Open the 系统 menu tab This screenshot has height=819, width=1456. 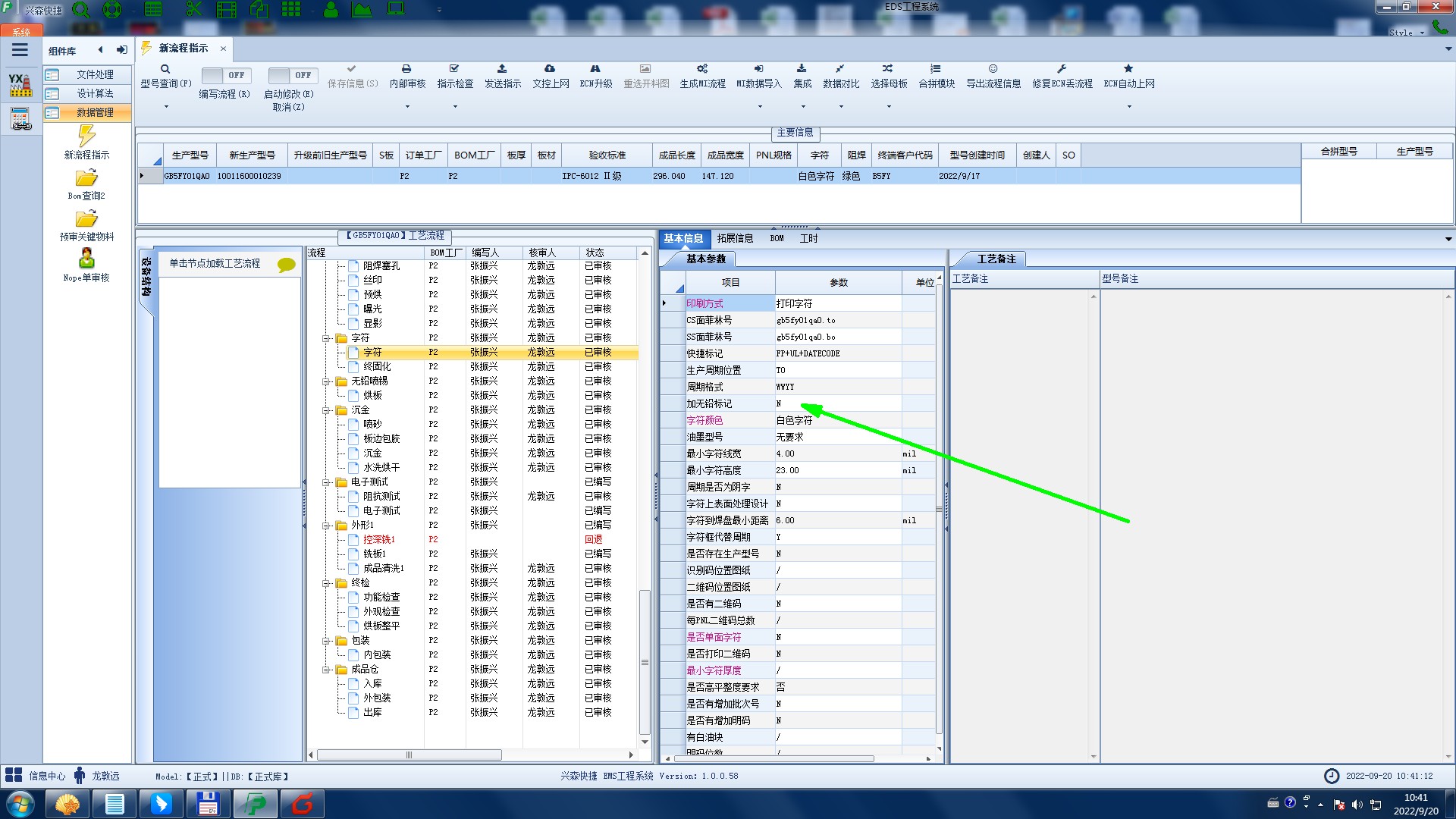point(21,31)
